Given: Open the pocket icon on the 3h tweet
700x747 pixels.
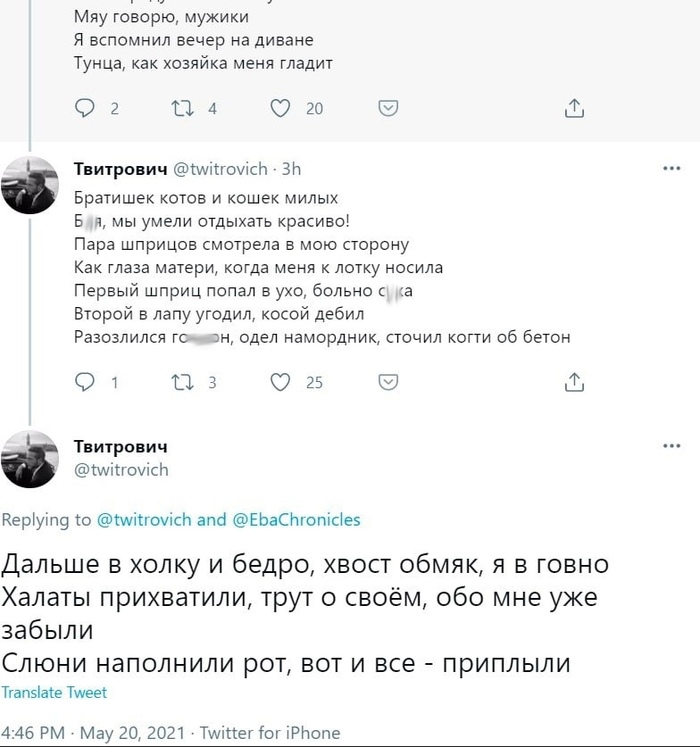Looking at the screenshot, I should tap(392, 381).
